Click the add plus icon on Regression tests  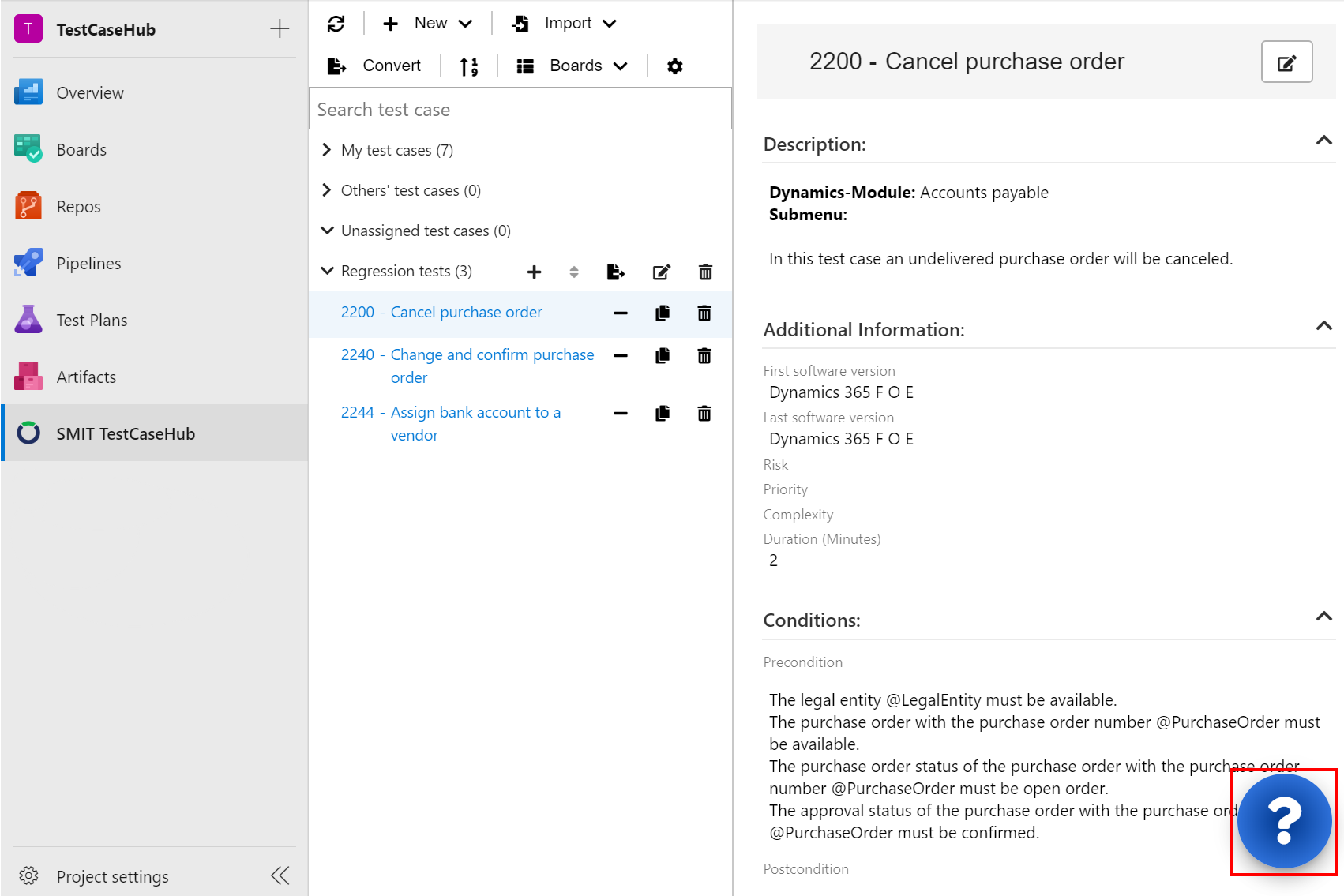coord(535,272)
